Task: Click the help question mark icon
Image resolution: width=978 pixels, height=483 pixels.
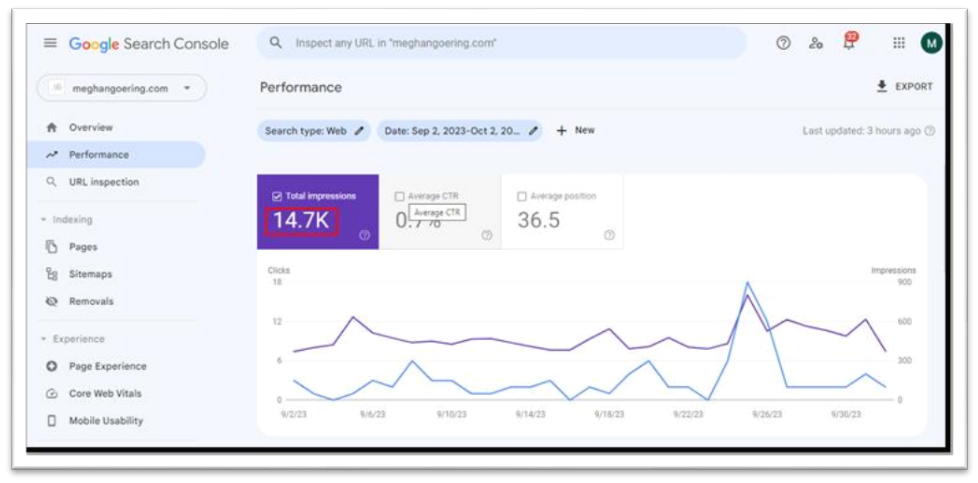Action: click(x=783, y=43)
